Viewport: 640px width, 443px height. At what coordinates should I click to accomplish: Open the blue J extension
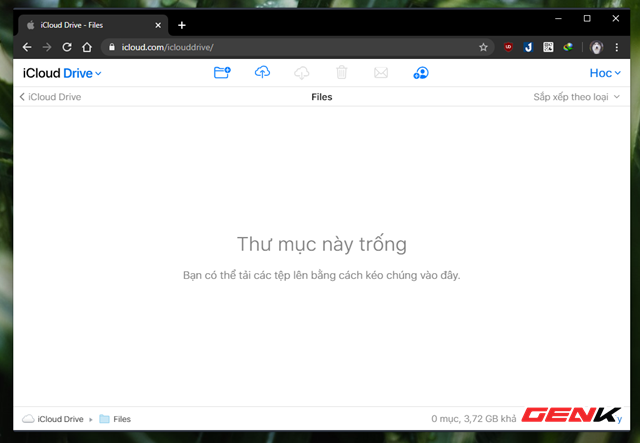pyautogui.click(x=528, y=47)
